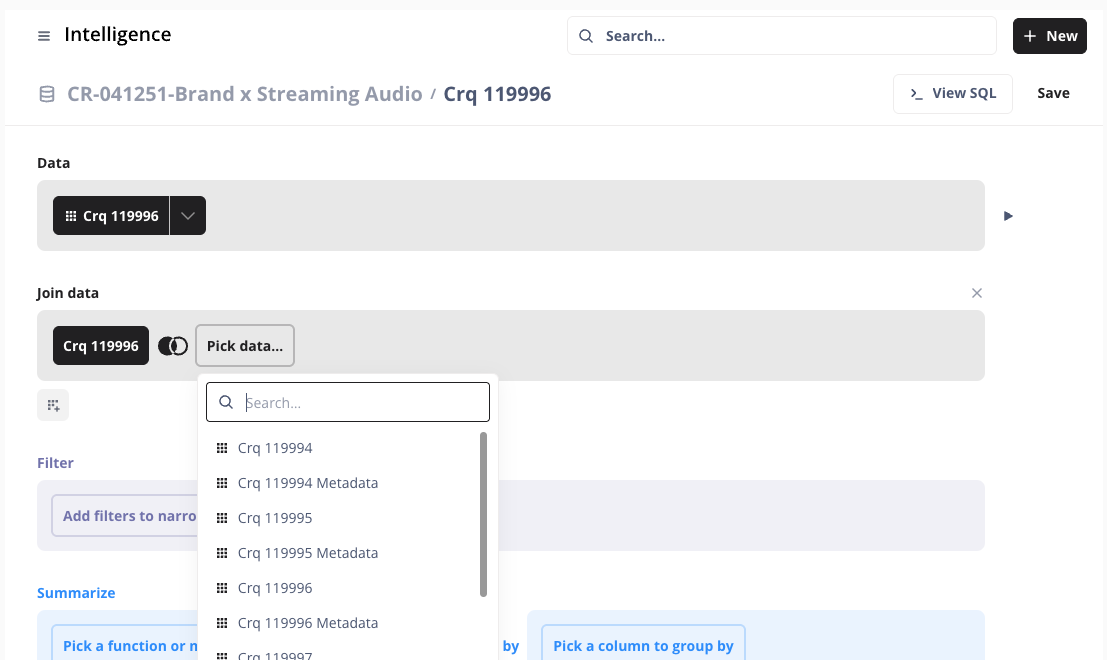Choose Crq 119995 Metadata from list
Viewport: 1107px width, 660px height.
coord(307,553)
